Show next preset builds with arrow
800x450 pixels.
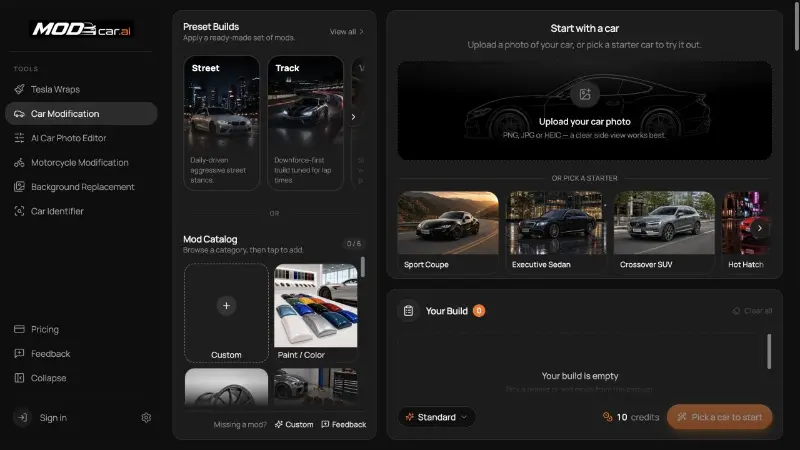pos(353,117)
